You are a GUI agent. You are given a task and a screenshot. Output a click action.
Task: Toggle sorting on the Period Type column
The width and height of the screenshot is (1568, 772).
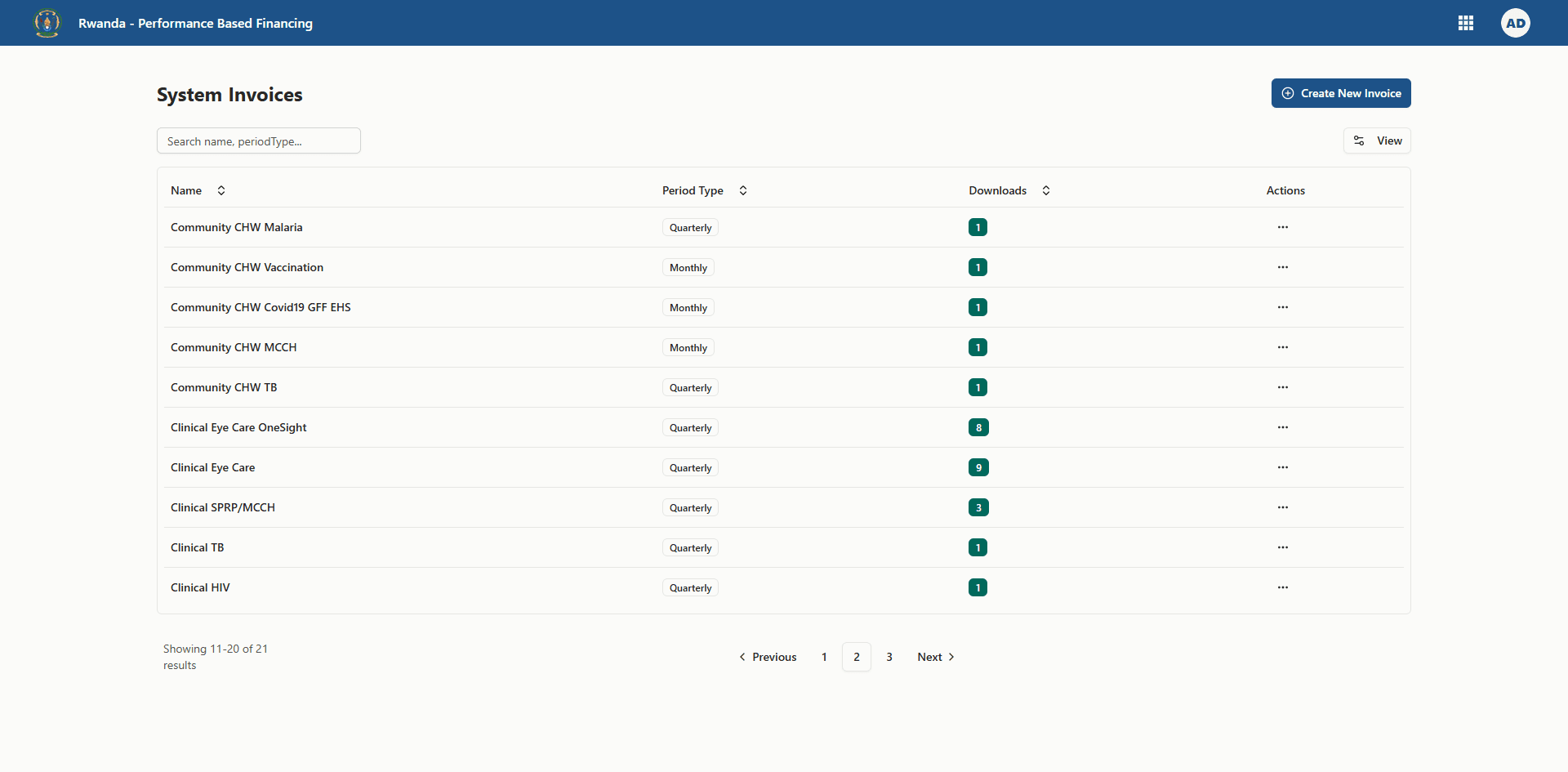[743, 190]
